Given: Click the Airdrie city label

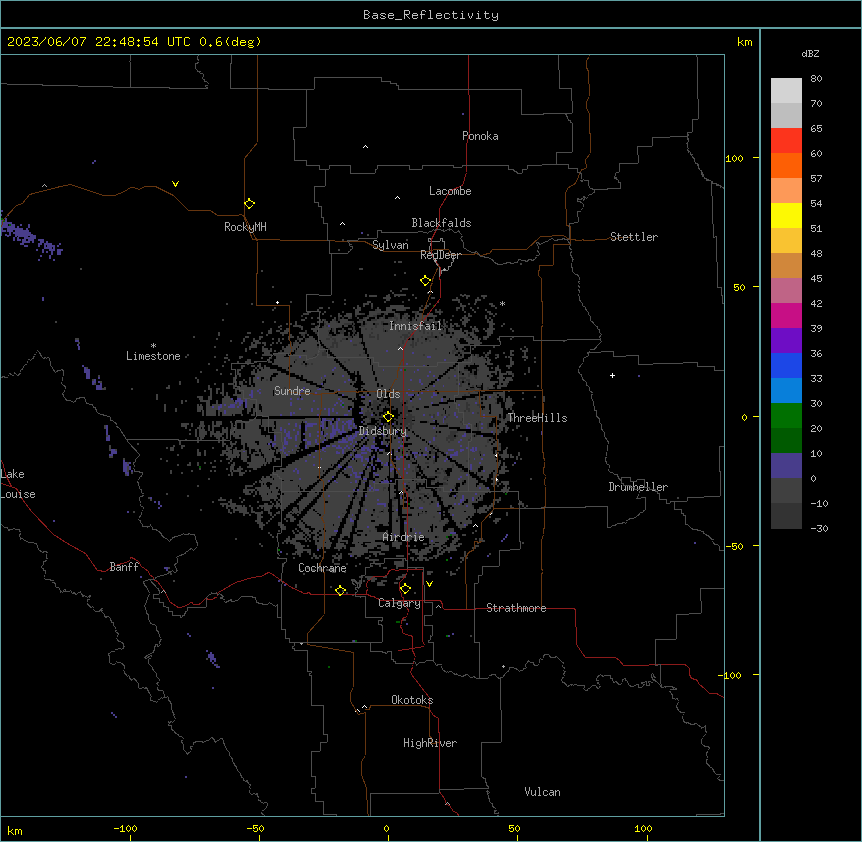Looking at the screenshot, I should click(x=403, y=537).
